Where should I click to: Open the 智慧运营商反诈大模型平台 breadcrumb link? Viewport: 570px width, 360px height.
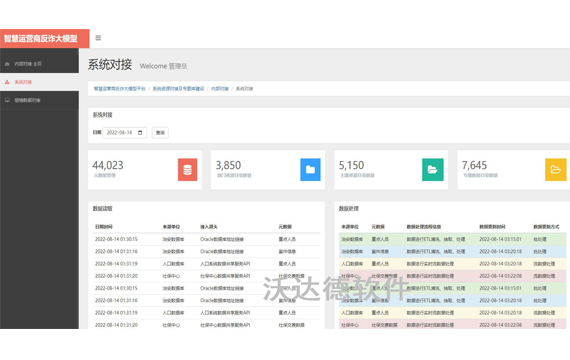(x=120, y=89)
